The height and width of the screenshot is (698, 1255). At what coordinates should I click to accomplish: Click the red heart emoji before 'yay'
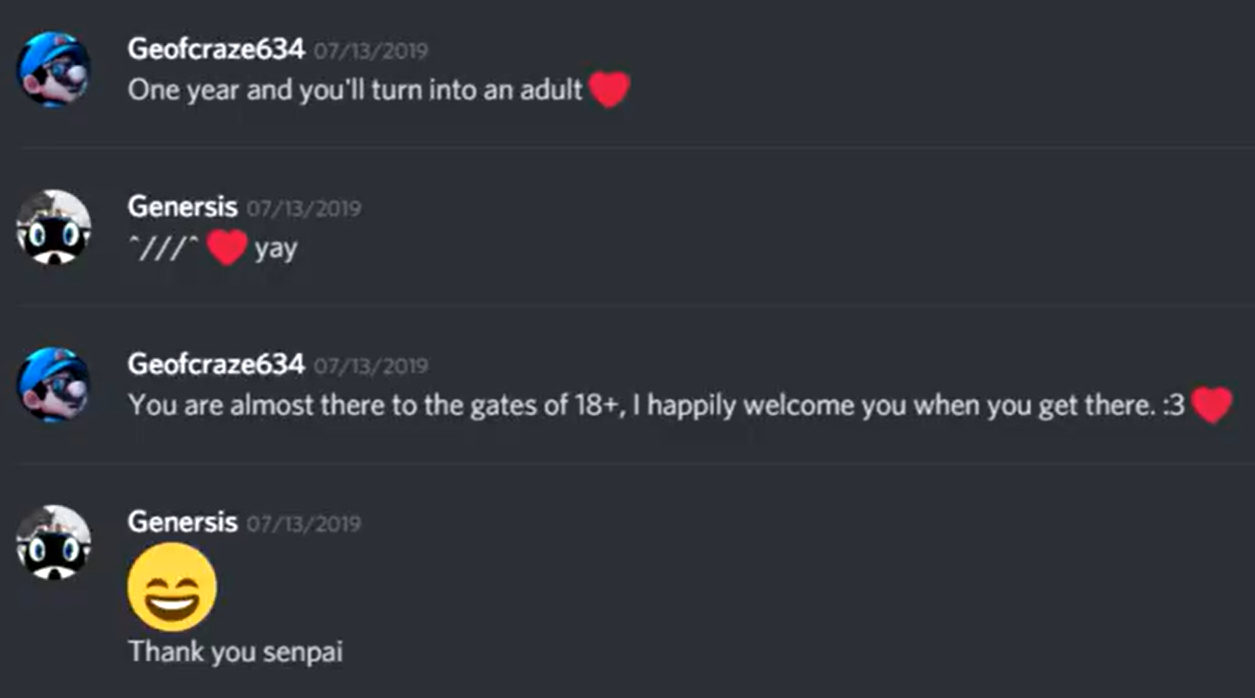(x=227, y=248)
